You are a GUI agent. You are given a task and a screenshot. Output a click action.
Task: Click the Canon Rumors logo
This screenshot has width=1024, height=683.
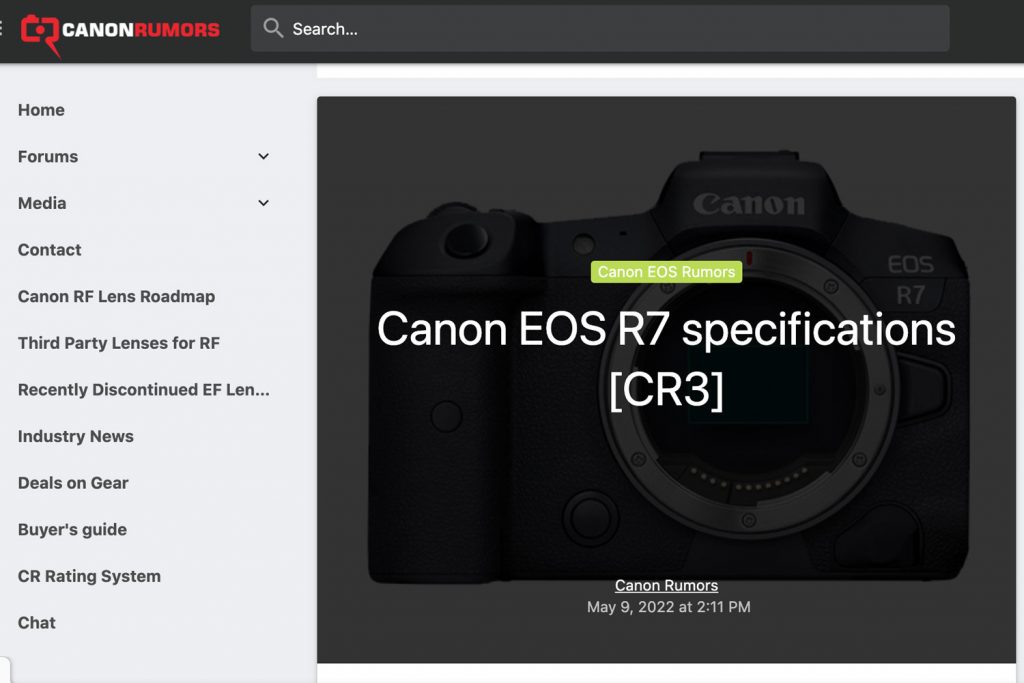[x=120, y=30]
